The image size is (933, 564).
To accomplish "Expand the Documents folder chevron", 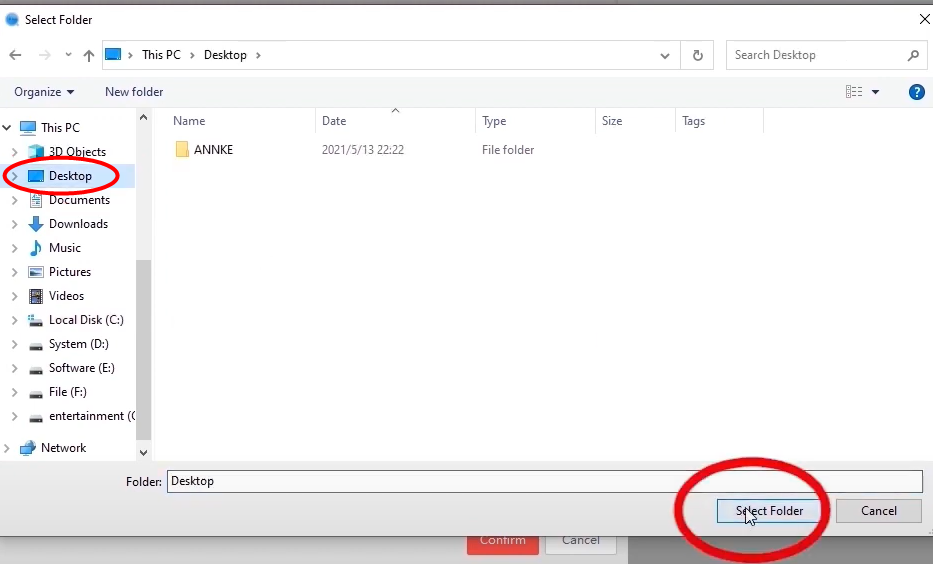I will [x=14, y=200].
